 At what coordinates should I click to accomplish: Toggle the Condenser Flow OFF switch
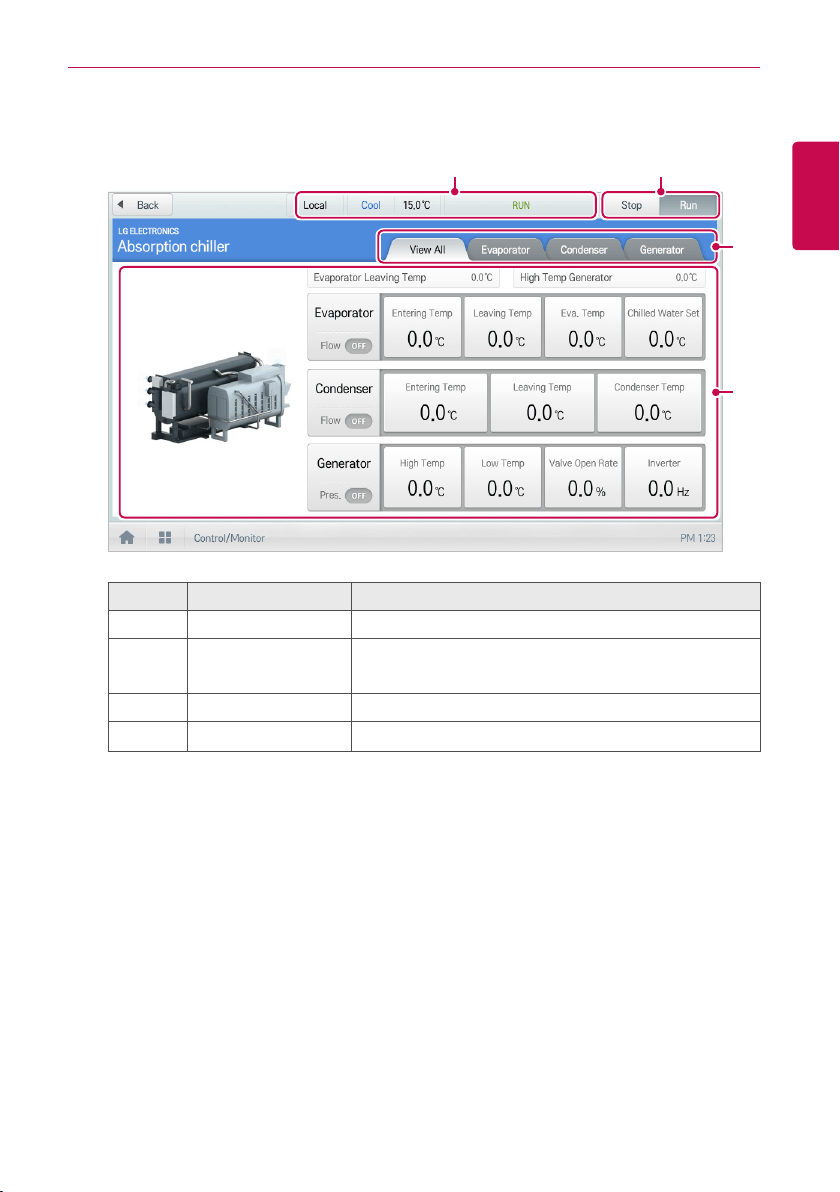pyautogui.click(x=359, y=421)
